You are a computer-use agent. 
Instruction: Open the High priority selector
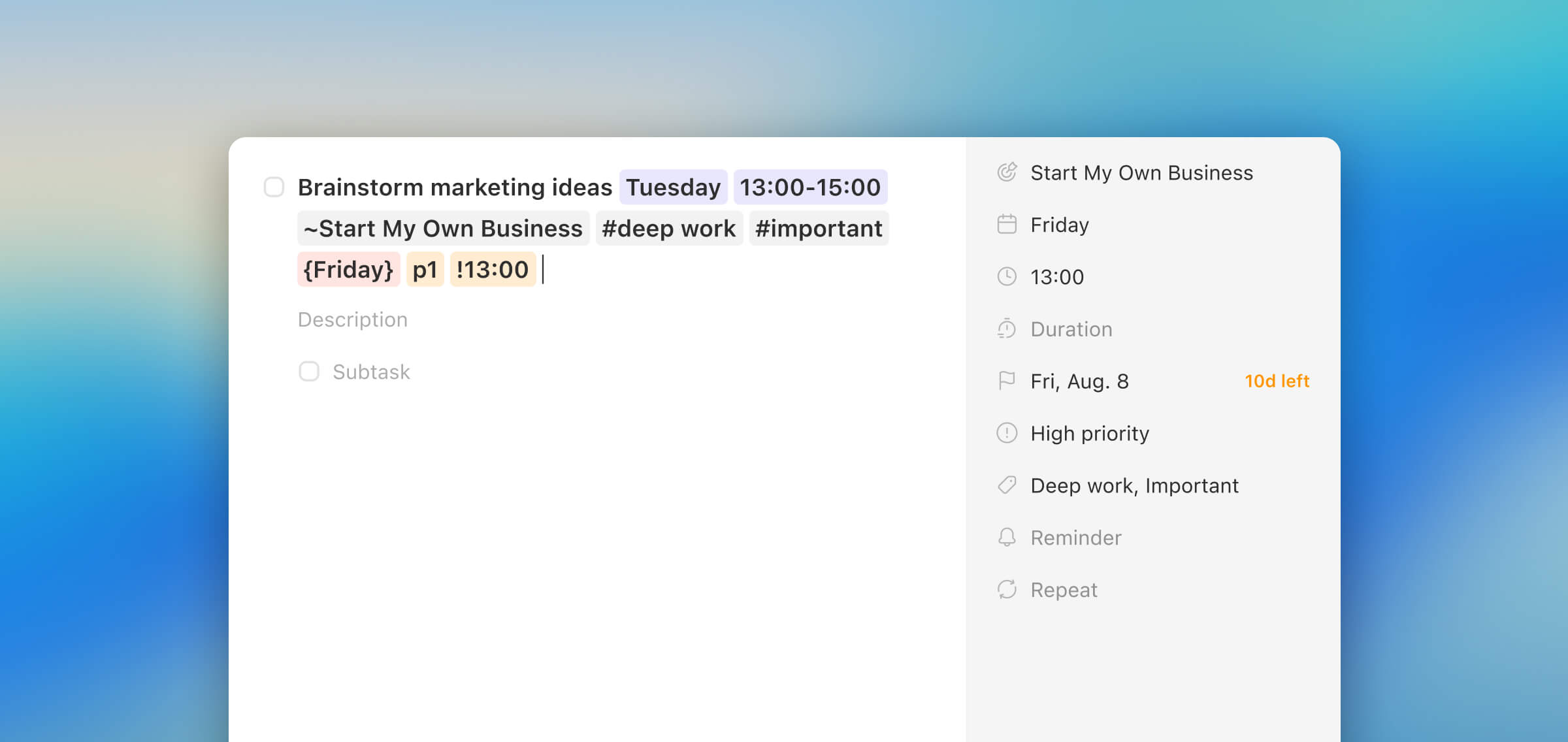click(x=1089, y=434)
